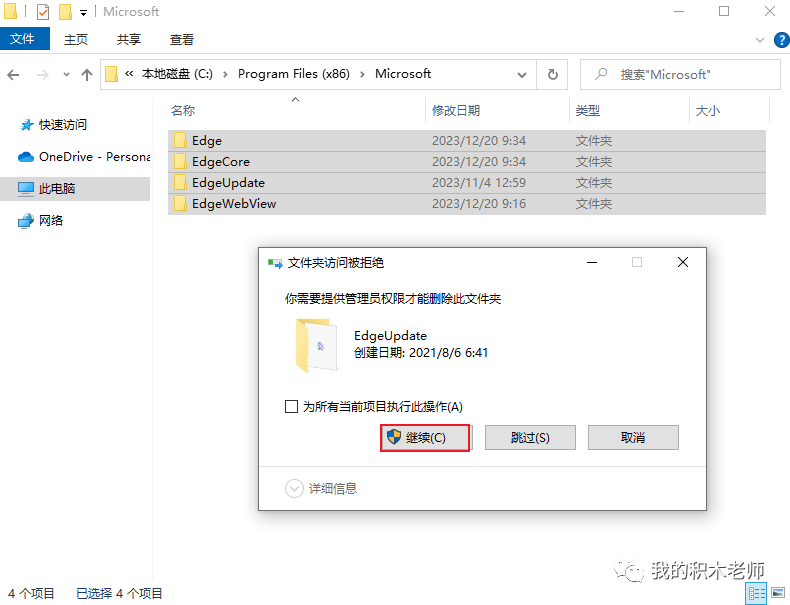
Task: Select the EdgeWebView folder row
Action: (x=467, y=204)
